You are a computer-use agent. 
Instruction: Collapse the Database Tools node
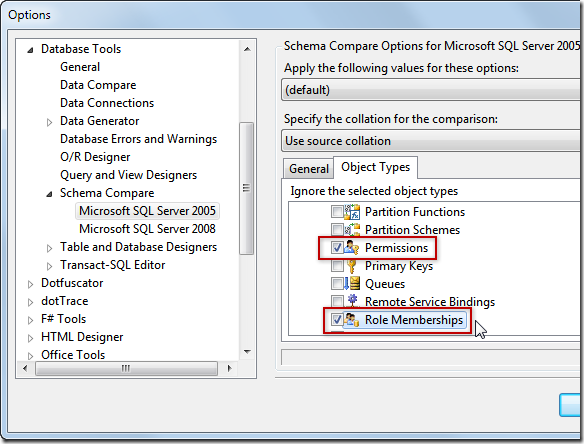click(30, 50)
